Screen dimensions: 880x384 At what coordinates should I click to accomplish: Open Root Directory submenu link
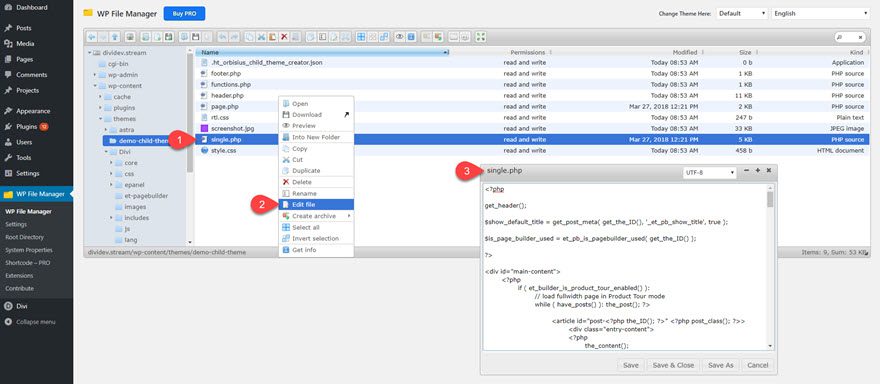point(24,237)
